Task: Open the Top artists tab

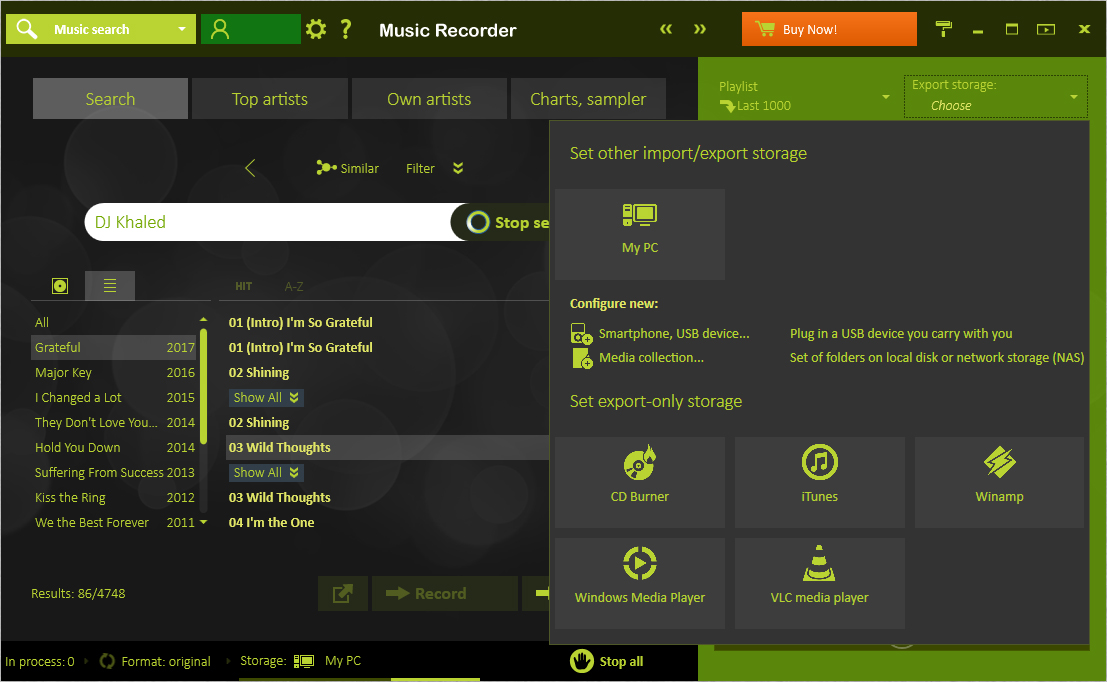Action: (270, 99)
